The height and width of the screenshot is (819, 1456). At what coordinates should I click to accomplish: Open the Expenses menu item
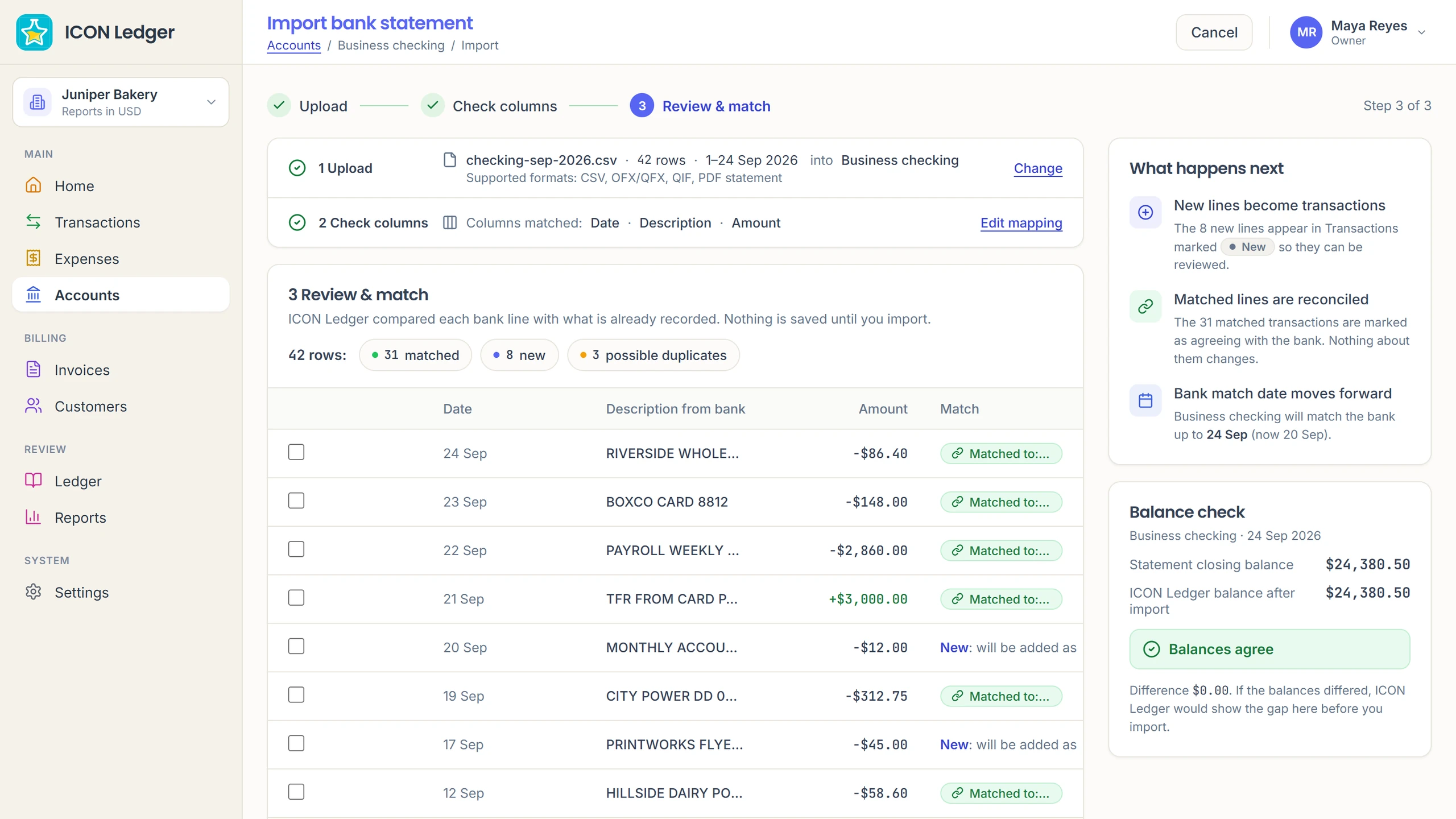(x=121, y=258)
